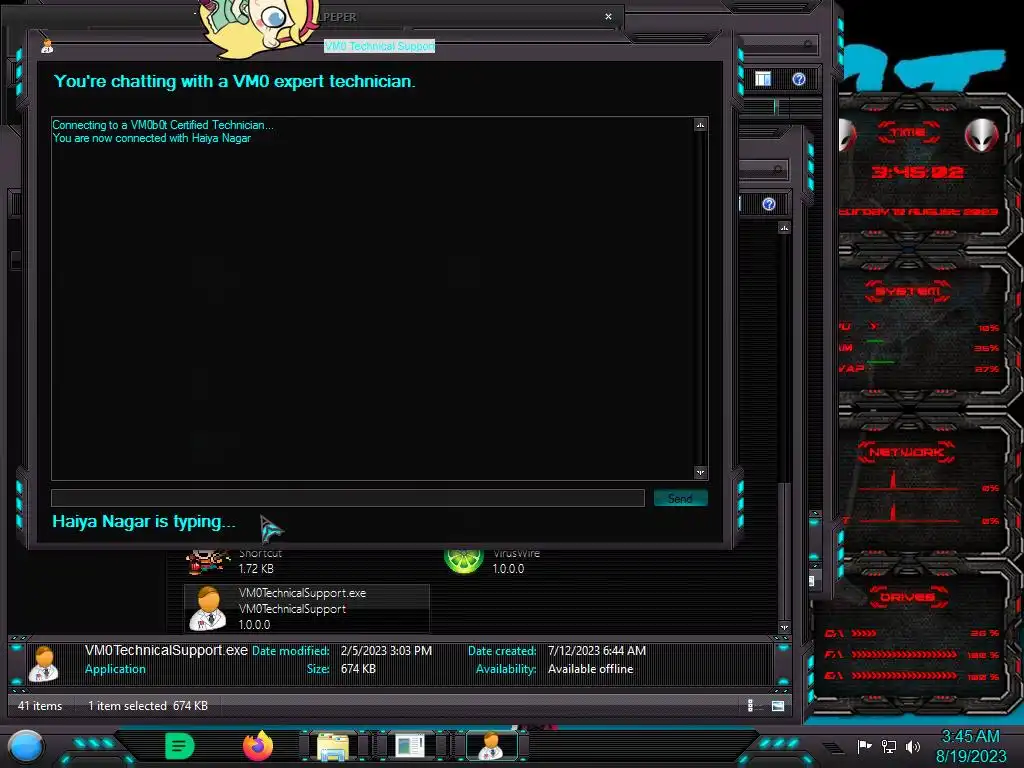Open the green notes app on taskbar
This screenshot has width=1024, height=768.
pos(180,746)
